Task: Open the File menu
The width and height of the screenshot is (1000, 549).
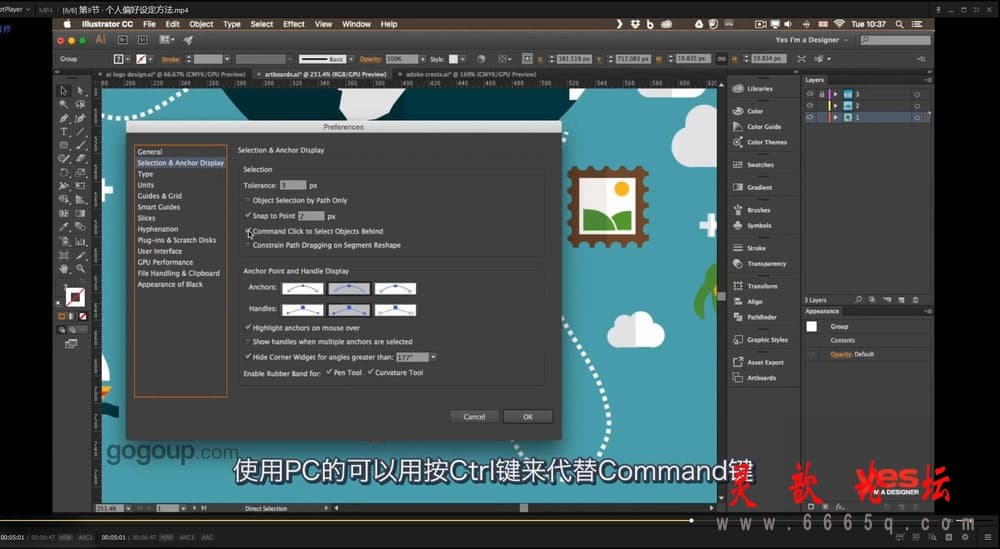Action: tap(149, 24)
